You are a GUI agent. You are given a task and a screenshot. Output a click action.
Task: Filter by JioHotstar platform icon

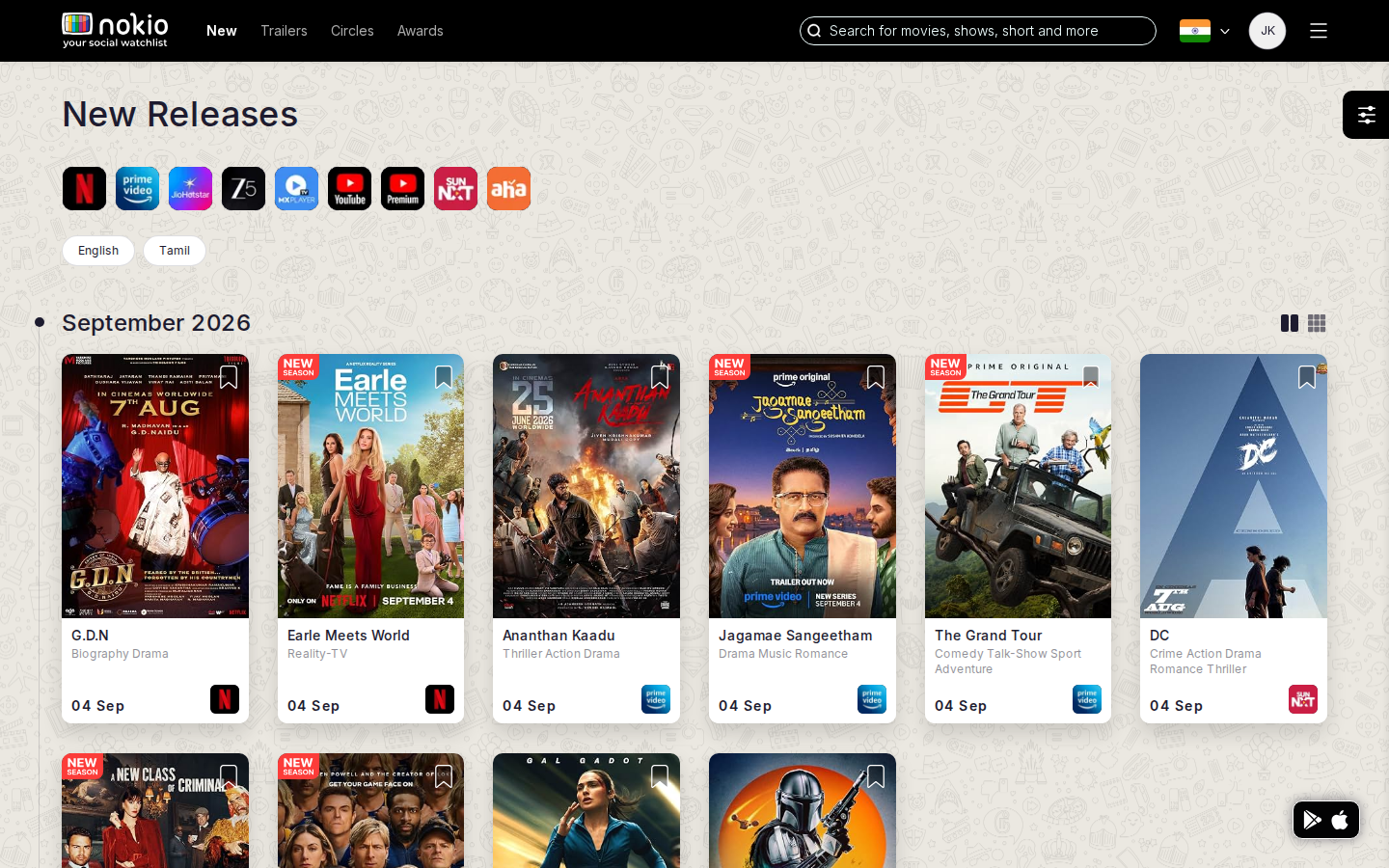[190, 188]
